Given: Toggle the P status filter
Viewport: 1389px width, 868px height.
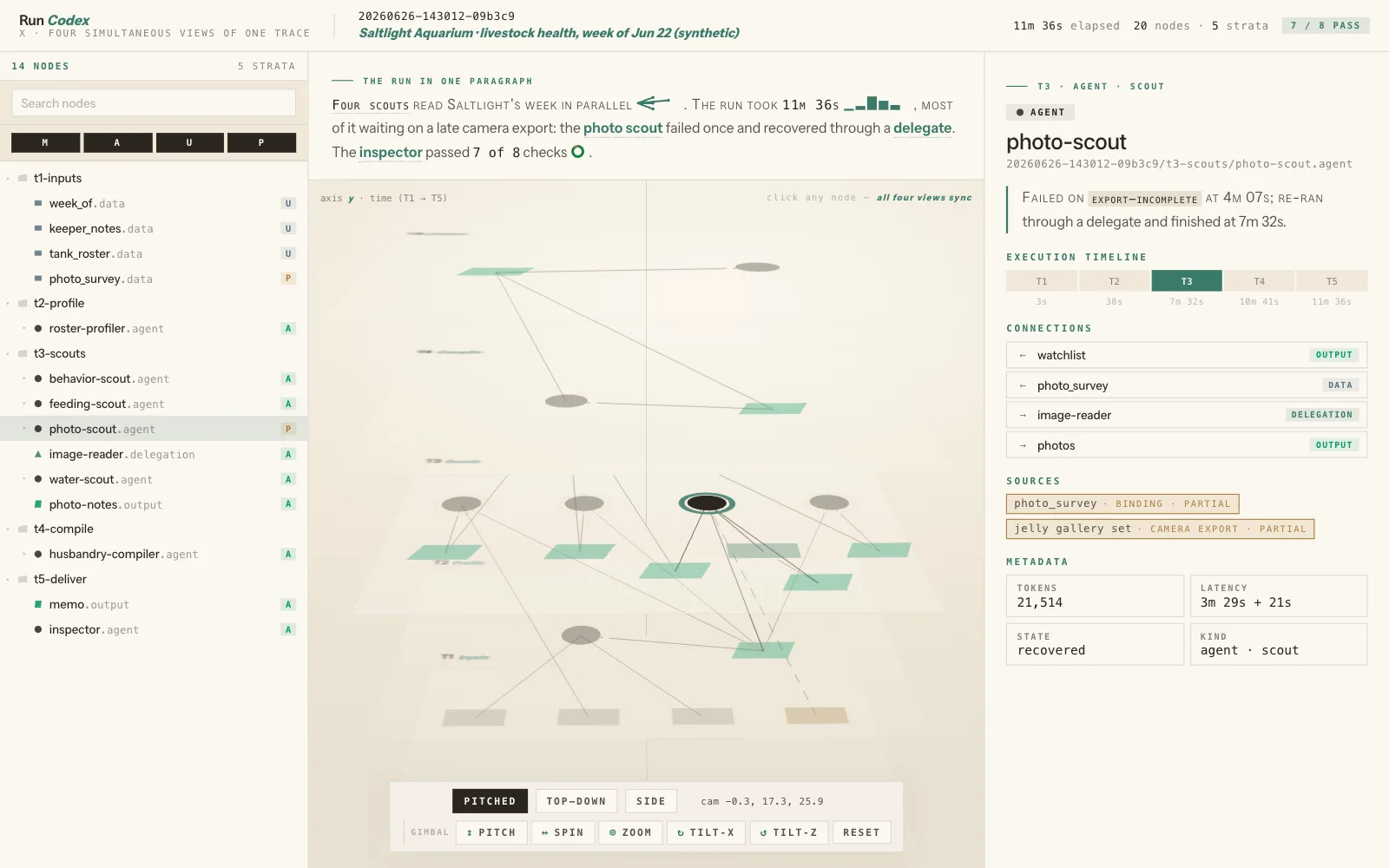Looking at the screenshot, I should click(261, 142).
